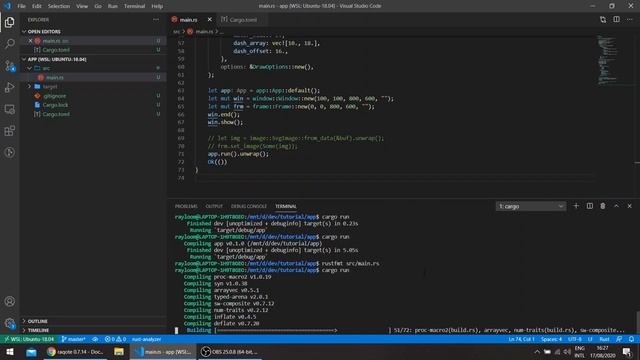
Task: Split the terminal panel
Action: (589, 206)
